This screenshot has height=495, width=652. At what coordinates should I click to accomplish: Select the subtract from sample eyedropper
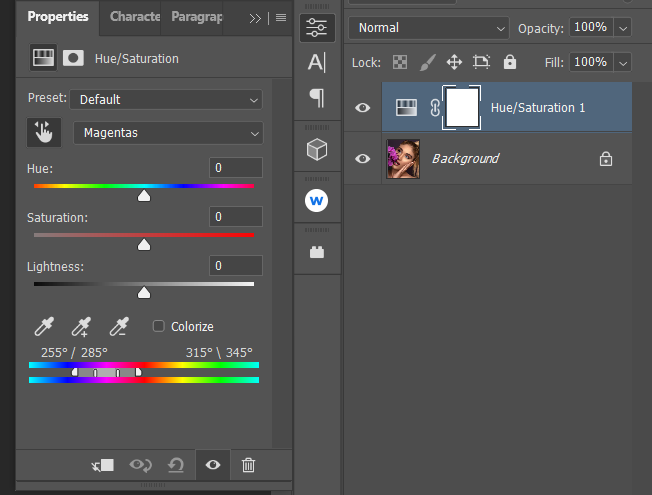coord(119,326)
